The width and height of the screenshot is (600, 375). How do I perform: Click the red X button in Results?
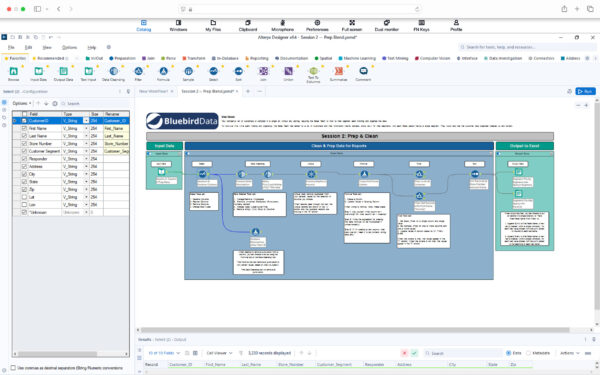click(x=404, y=353)
